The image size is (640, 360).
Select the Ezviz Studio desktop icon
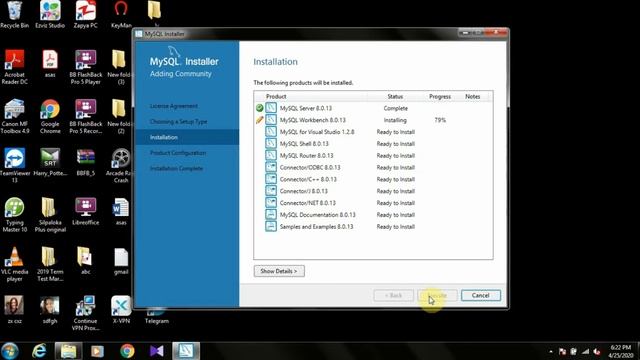[50, 15]
